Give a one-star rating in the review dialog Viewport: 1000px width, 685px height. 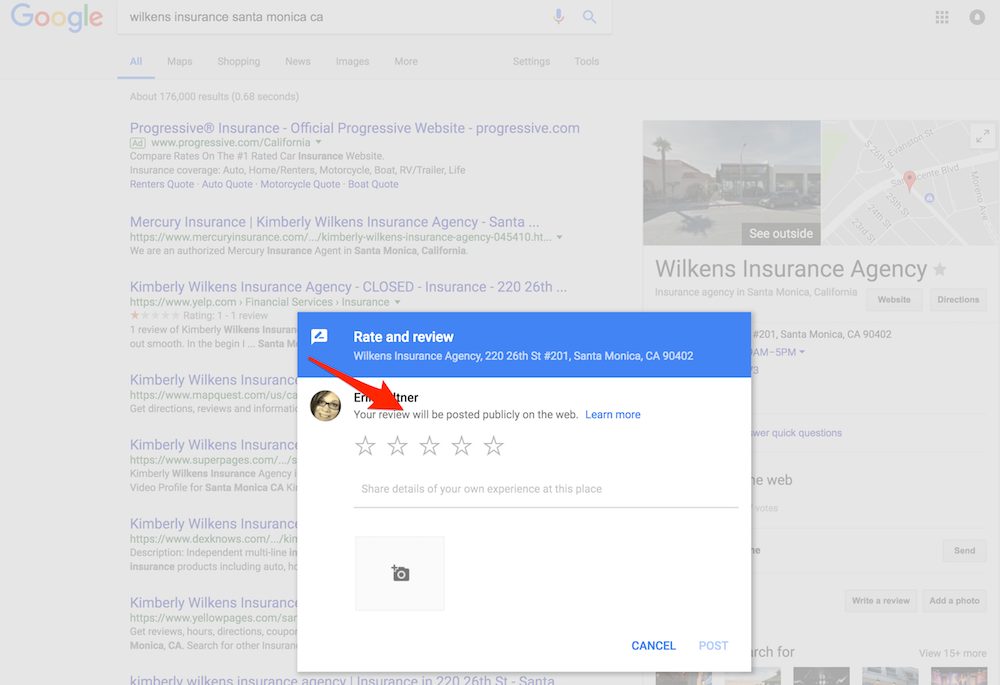point(365,445)
